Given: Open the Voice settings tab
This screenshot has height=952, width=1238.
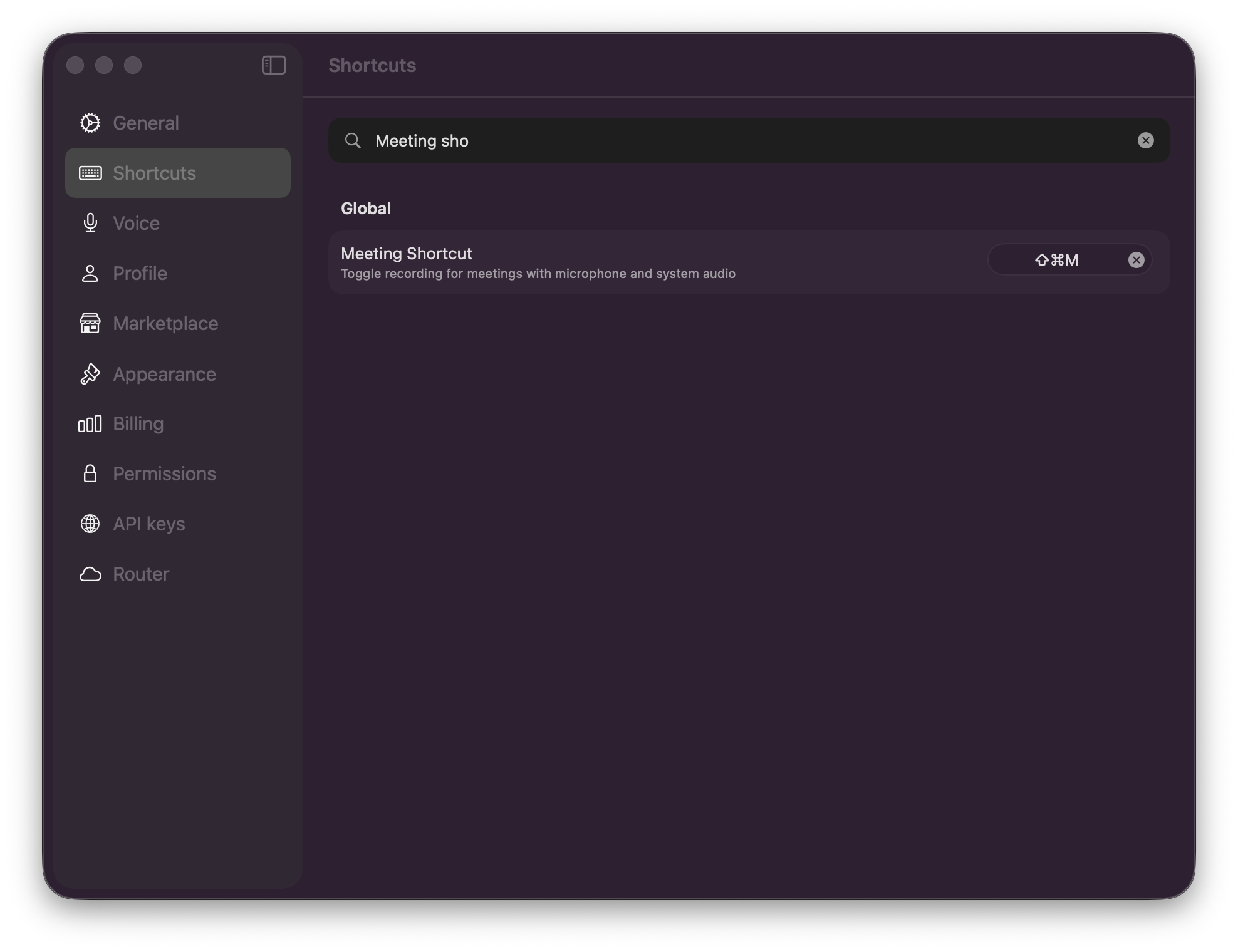Looking at the screenshot, I should 178,223.
